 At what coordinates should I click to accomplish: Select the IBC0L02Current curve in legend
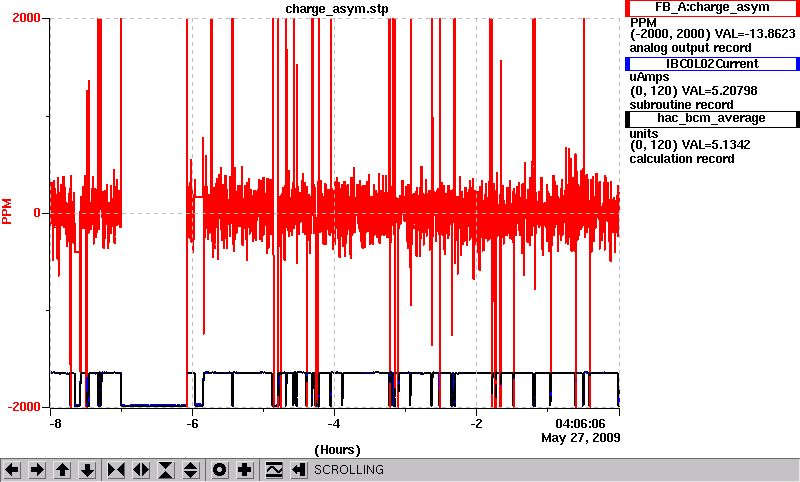pyautogui.click(x=712, y=64)
